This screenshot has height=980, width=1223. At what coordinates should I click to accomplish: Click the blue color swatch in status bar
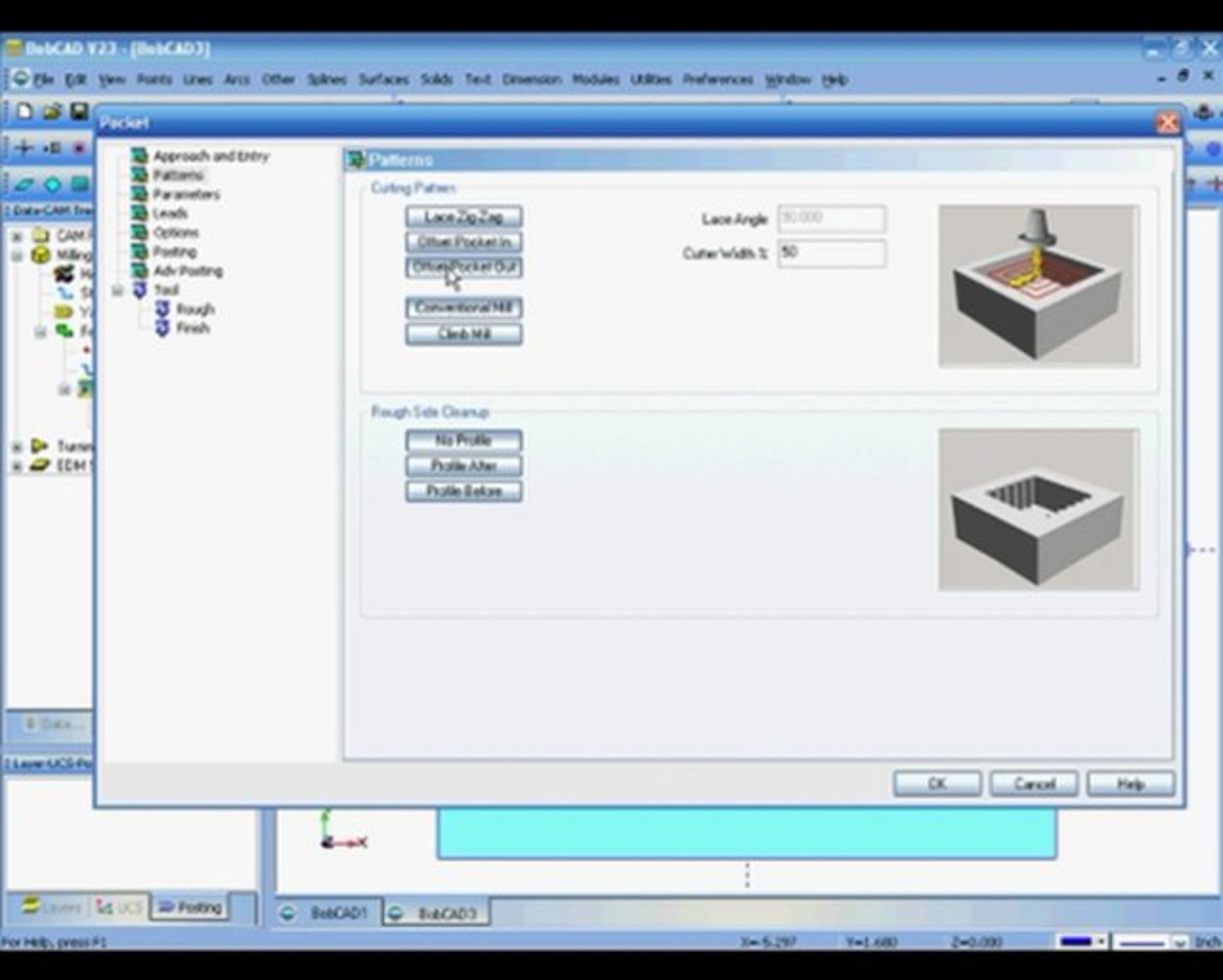coord(1076,942)
